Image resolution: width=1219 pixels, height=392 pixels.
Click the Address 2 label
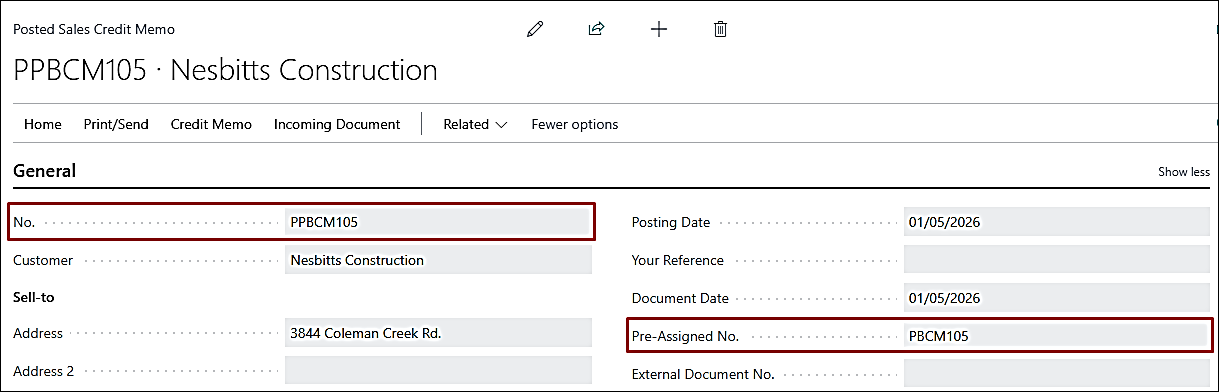(x=43, y=371)
